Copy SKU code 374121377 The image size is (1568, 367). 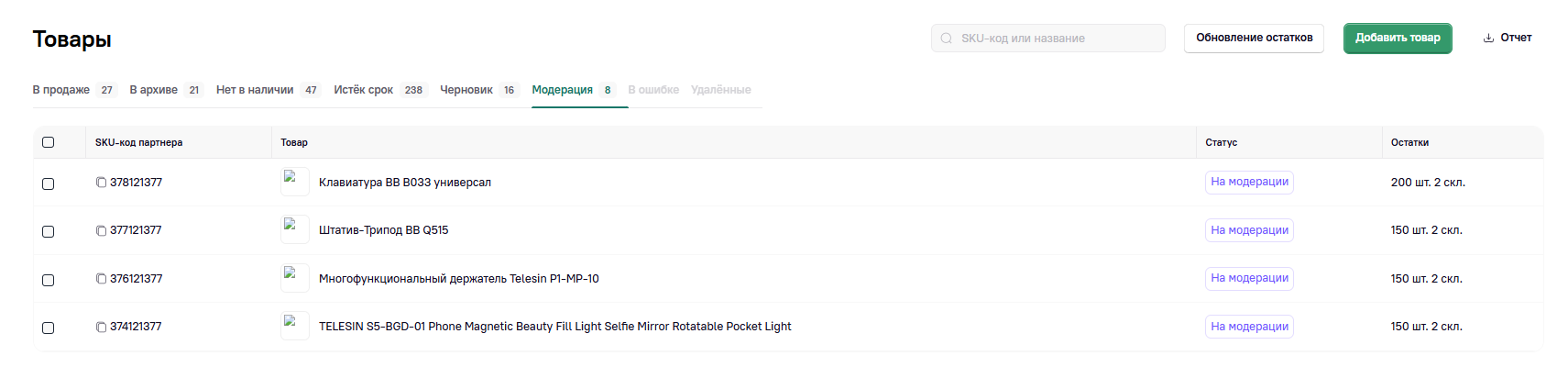pos(101,327)
